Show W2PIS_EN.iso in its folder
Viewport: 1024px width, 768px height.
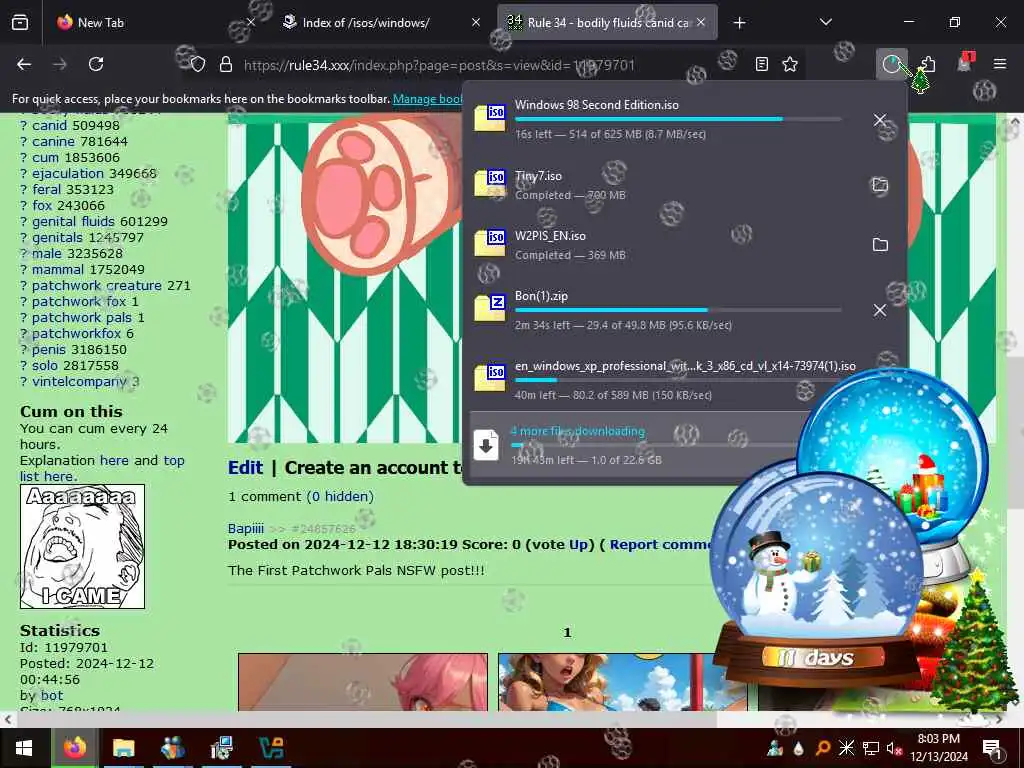(x=880, y=245)
